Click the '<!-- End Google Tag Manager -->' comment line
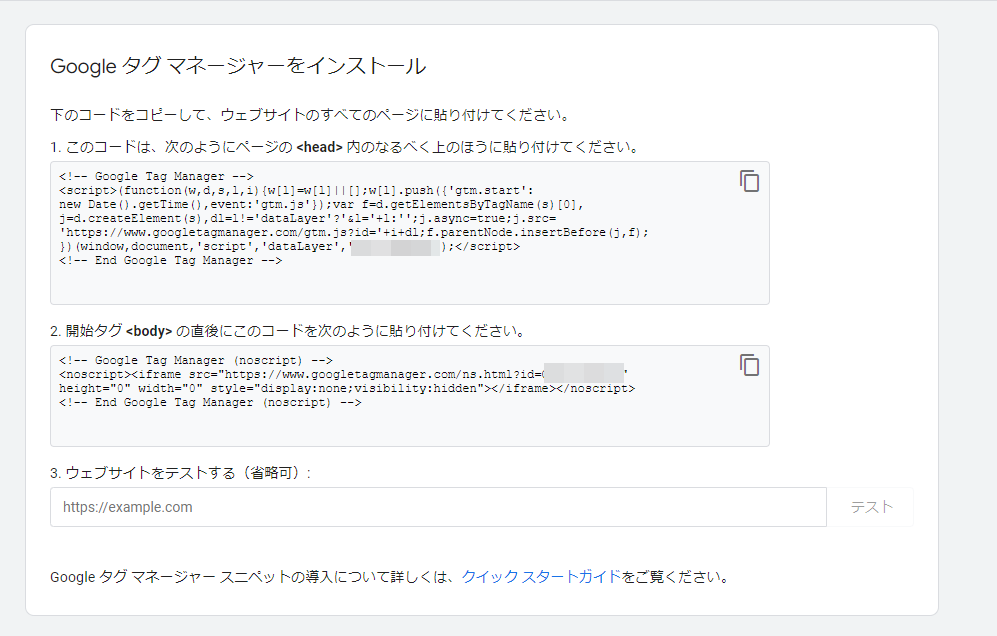997x636 pixels. click(x=171, y=260)
